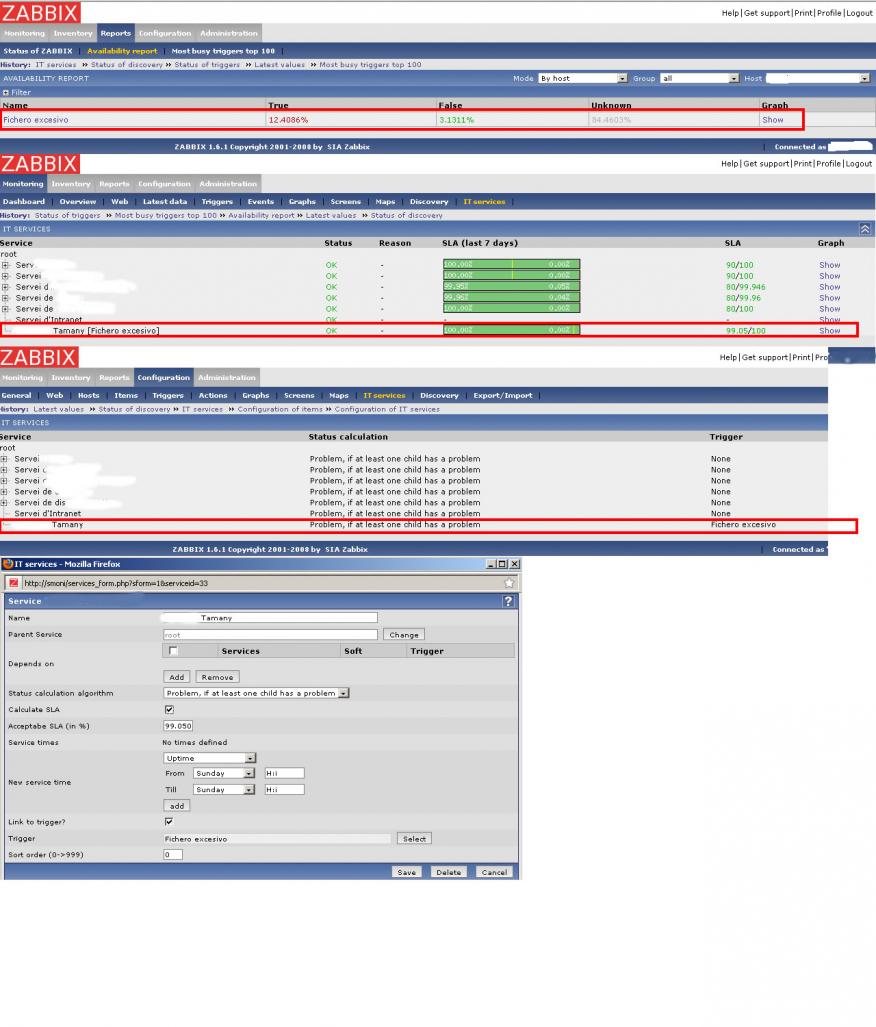Click the Sort order input field

173,855
